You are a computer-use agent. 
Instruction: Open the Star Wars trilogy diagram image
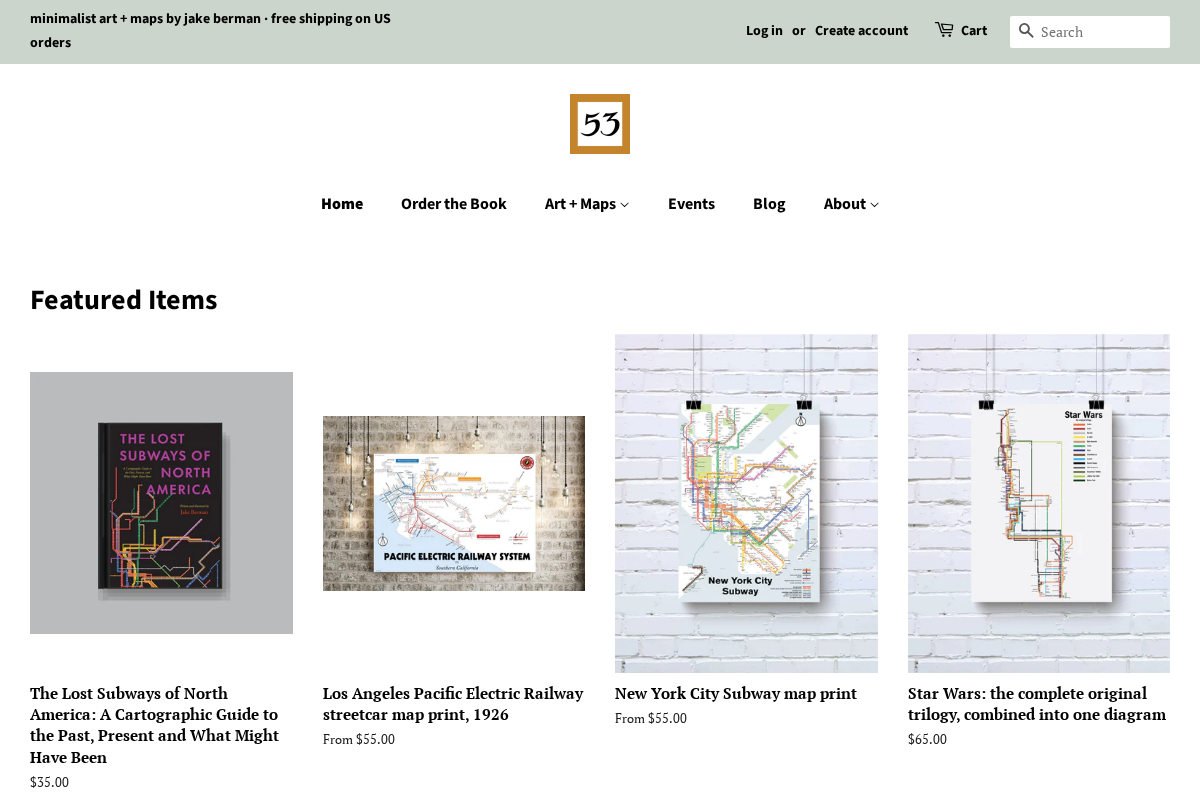click(1038, 503)
